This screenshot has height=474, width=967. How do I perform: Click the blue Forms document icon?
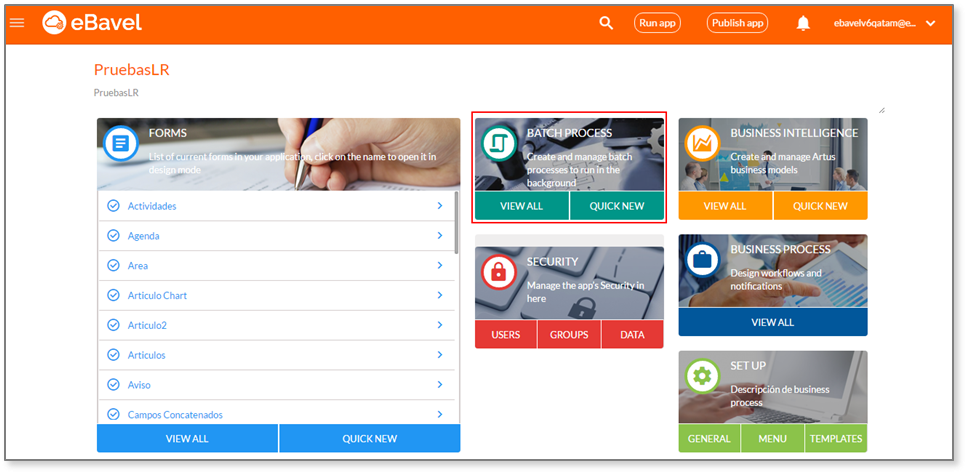click(x=120, y=144)
